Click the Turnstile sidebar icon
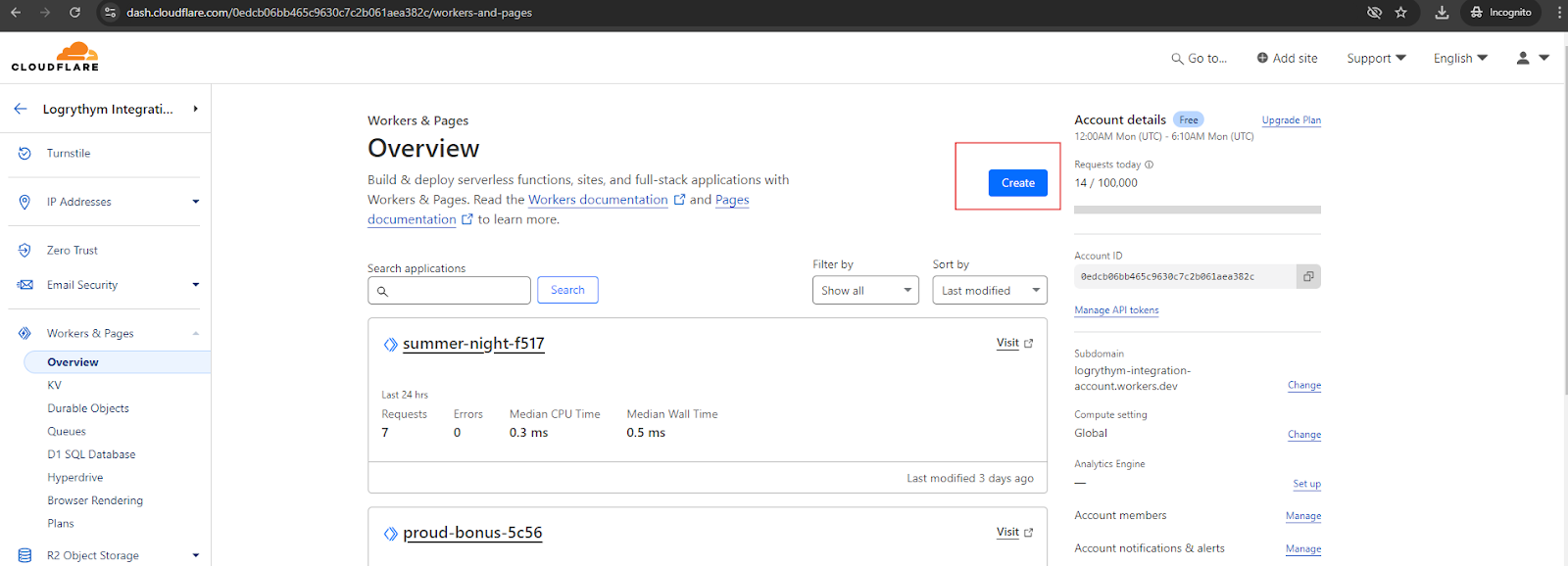The width and height of the screenshot is (1568, 566). click(25, 154)
